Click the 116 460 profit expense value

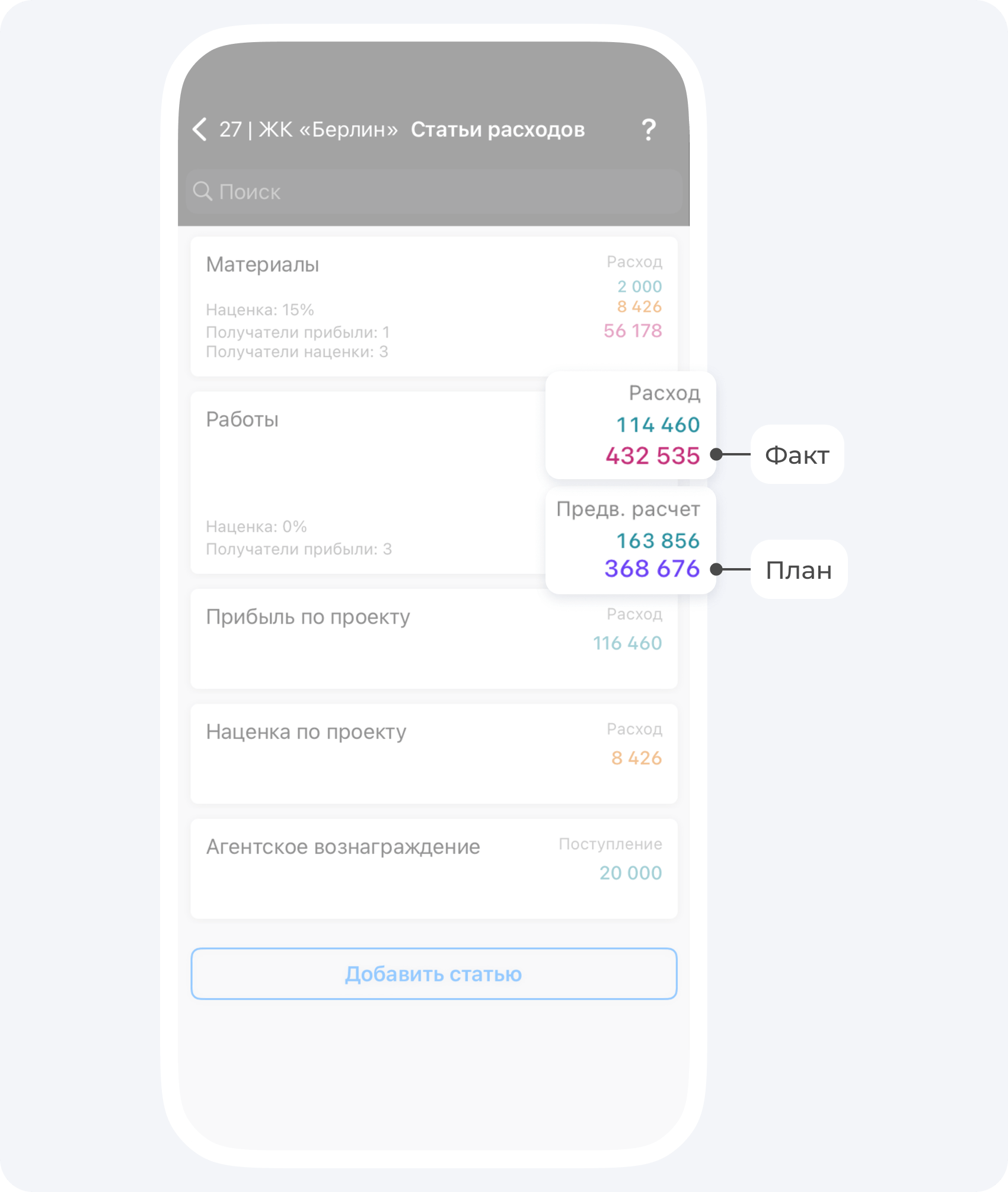pos(627,643)
